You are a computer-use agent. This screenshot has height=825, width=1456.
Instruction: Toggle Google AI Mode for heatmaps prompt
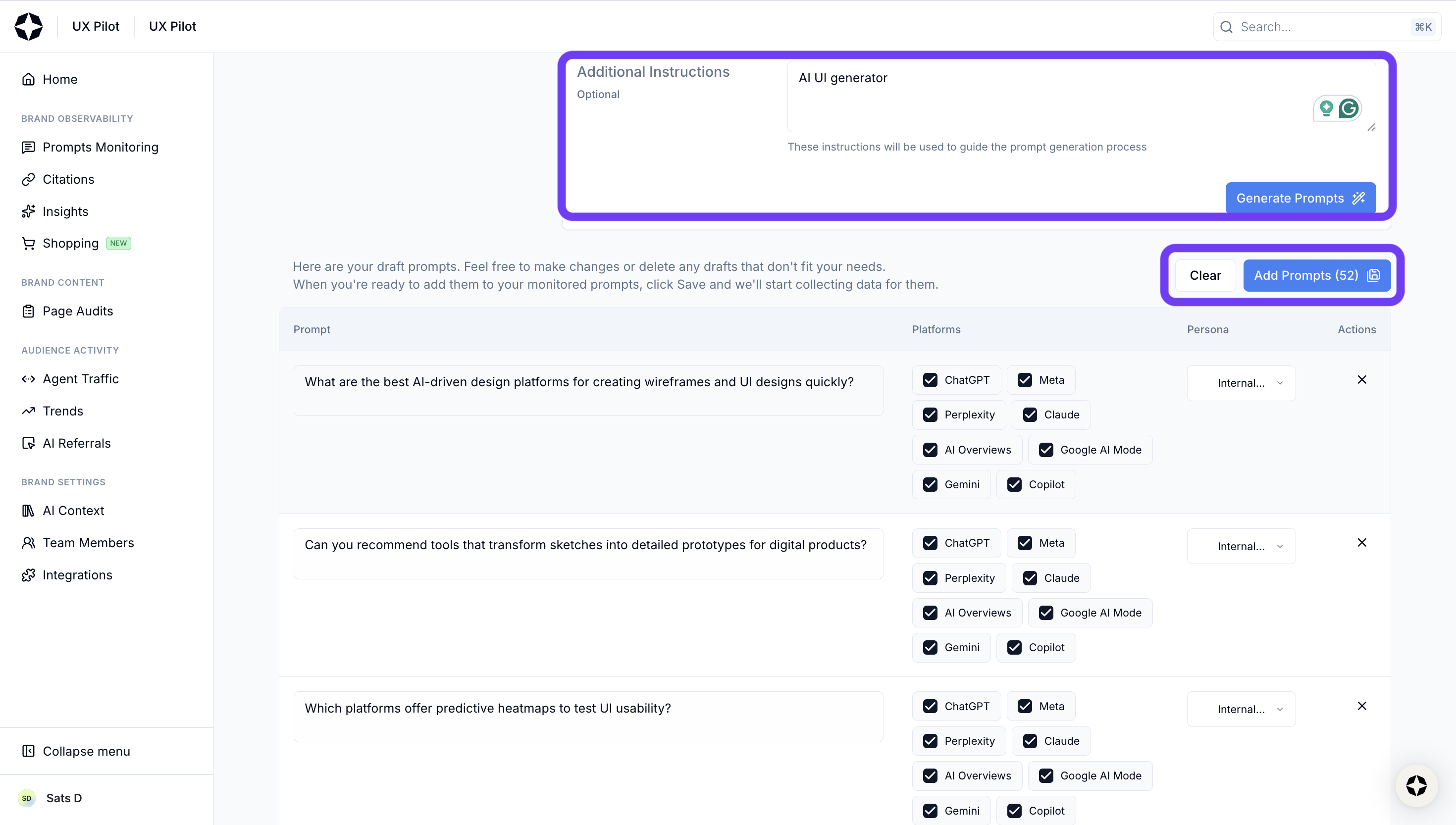pyautogui.click(x=1046, y=775)
